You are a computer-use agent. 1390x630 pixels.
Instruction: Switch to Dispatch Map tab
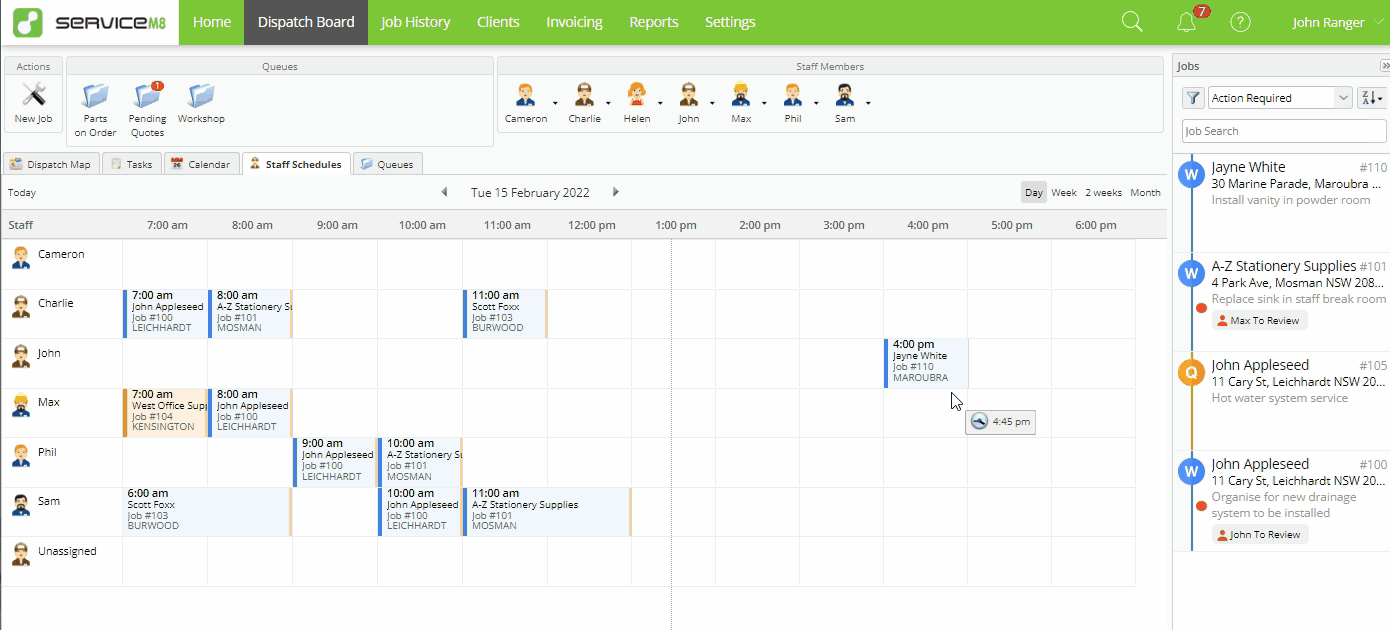51,164
